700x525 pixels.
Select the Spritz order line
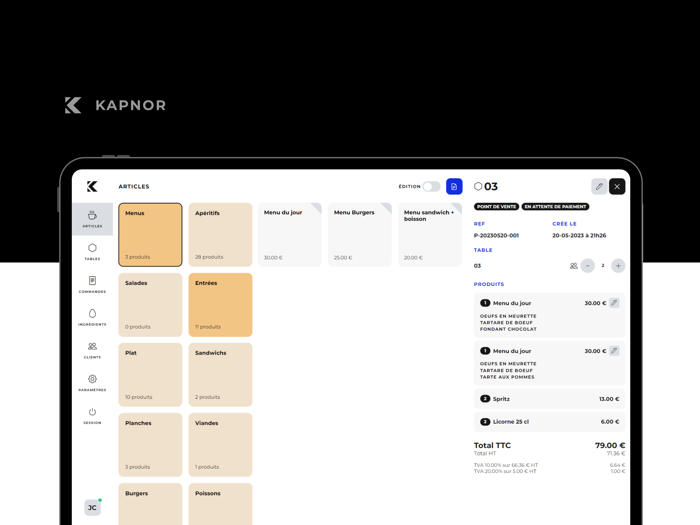(x=550, y=399)
